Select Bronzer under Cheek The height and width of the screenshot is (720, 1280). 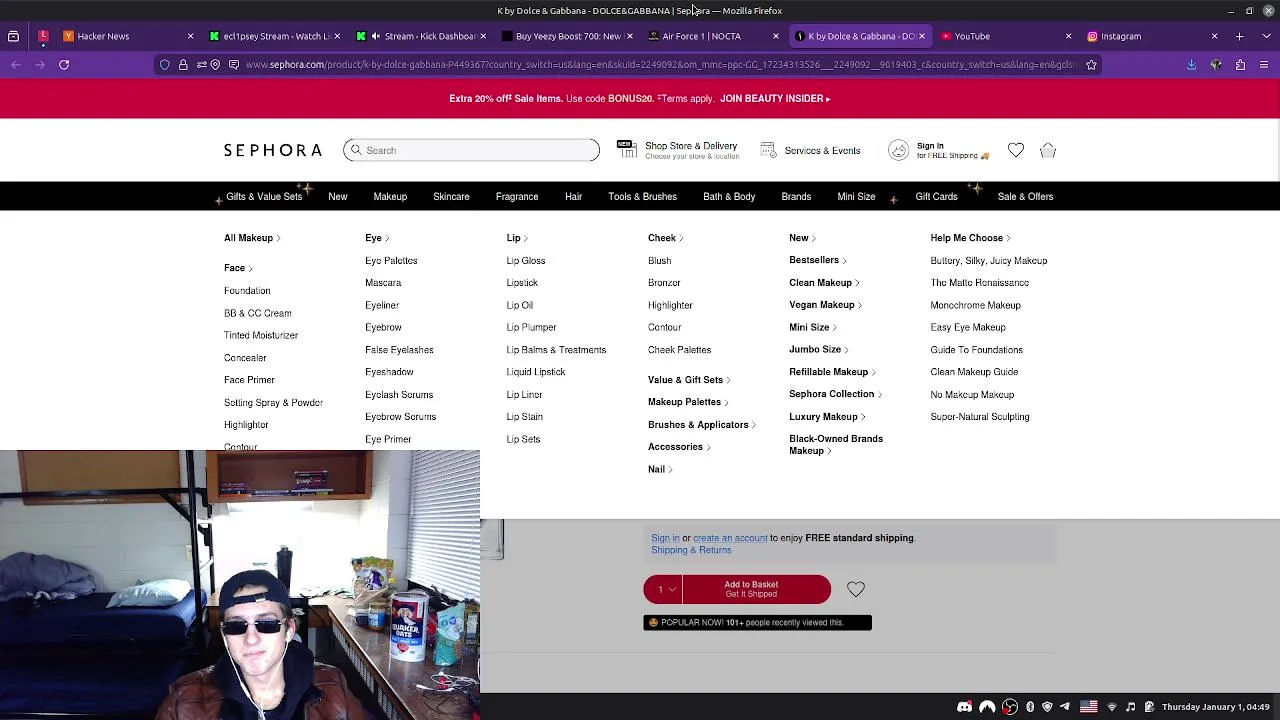click(664, 283)
